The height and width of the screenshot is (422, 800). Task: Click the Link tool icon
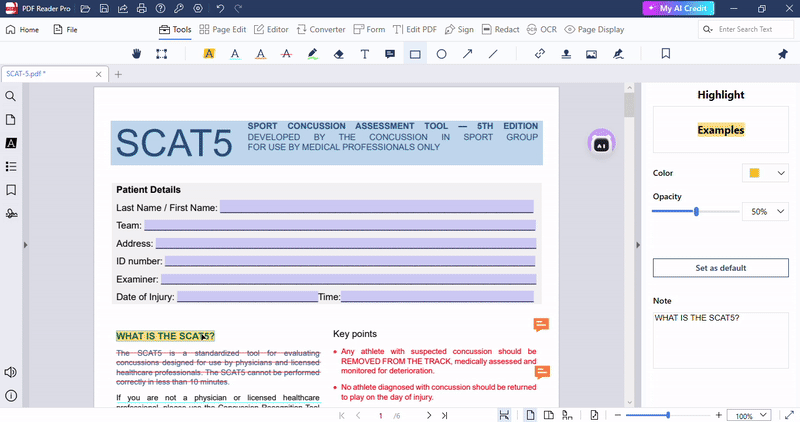pyautogui.click(x=540, y=54)
